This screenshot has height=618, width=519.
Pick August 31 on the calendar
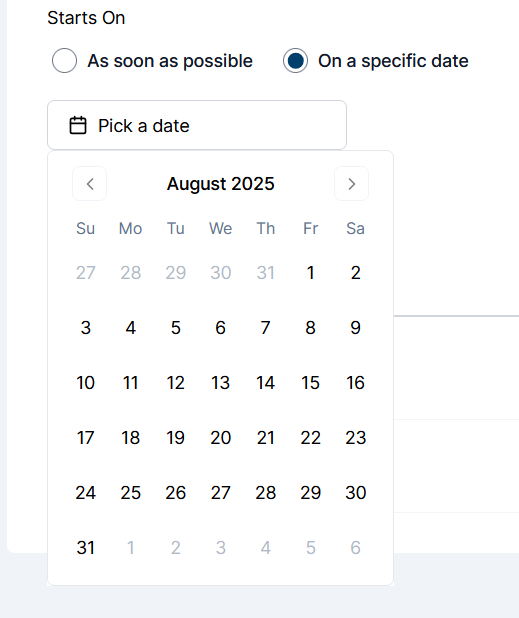pos(86,547)
